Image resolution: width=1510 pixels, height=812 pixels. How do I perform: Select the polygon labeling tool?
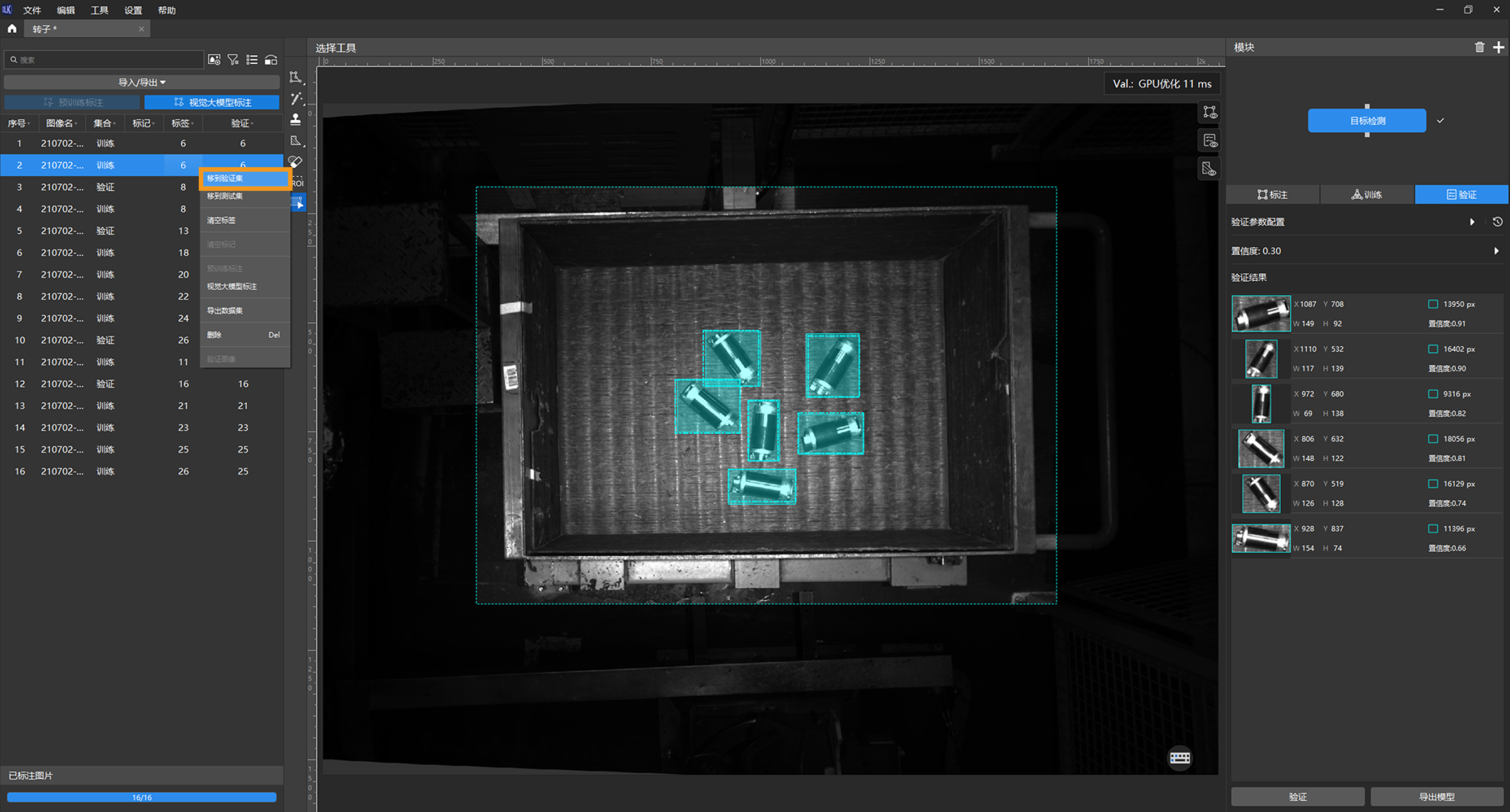click(x=296, y=77)
